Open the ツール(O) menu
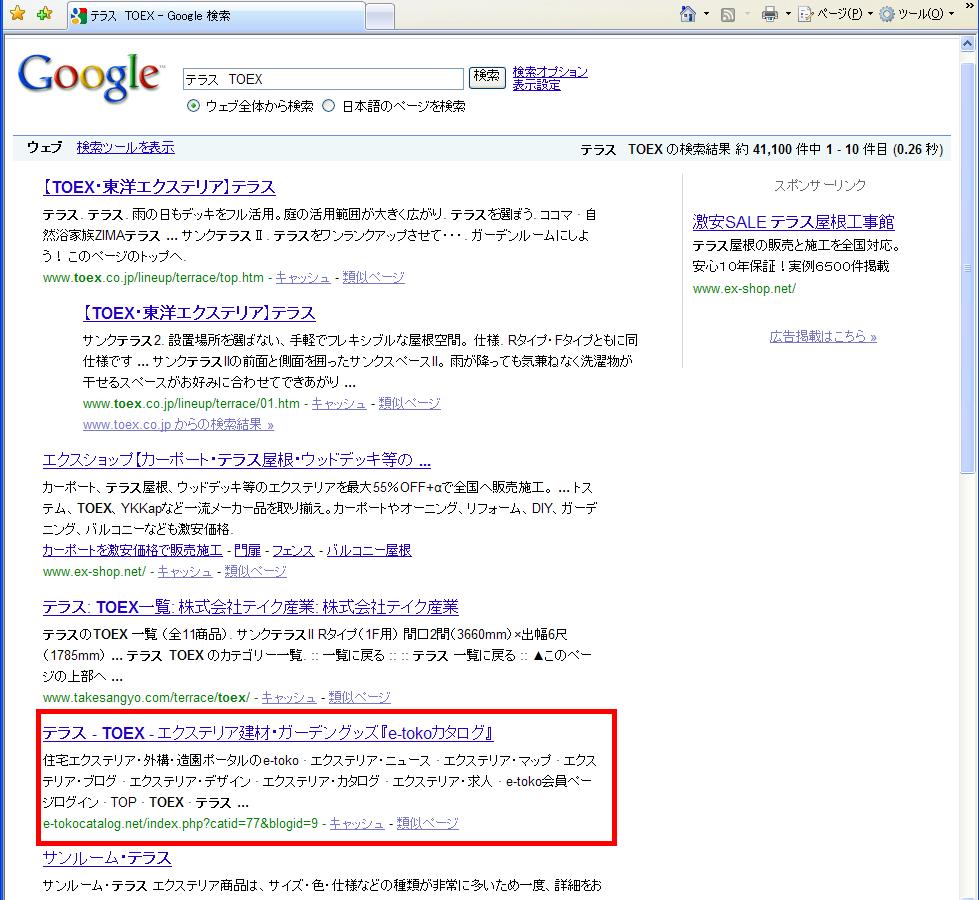The width and height of the screenshot is (979, 900). (x=916, y=14)
